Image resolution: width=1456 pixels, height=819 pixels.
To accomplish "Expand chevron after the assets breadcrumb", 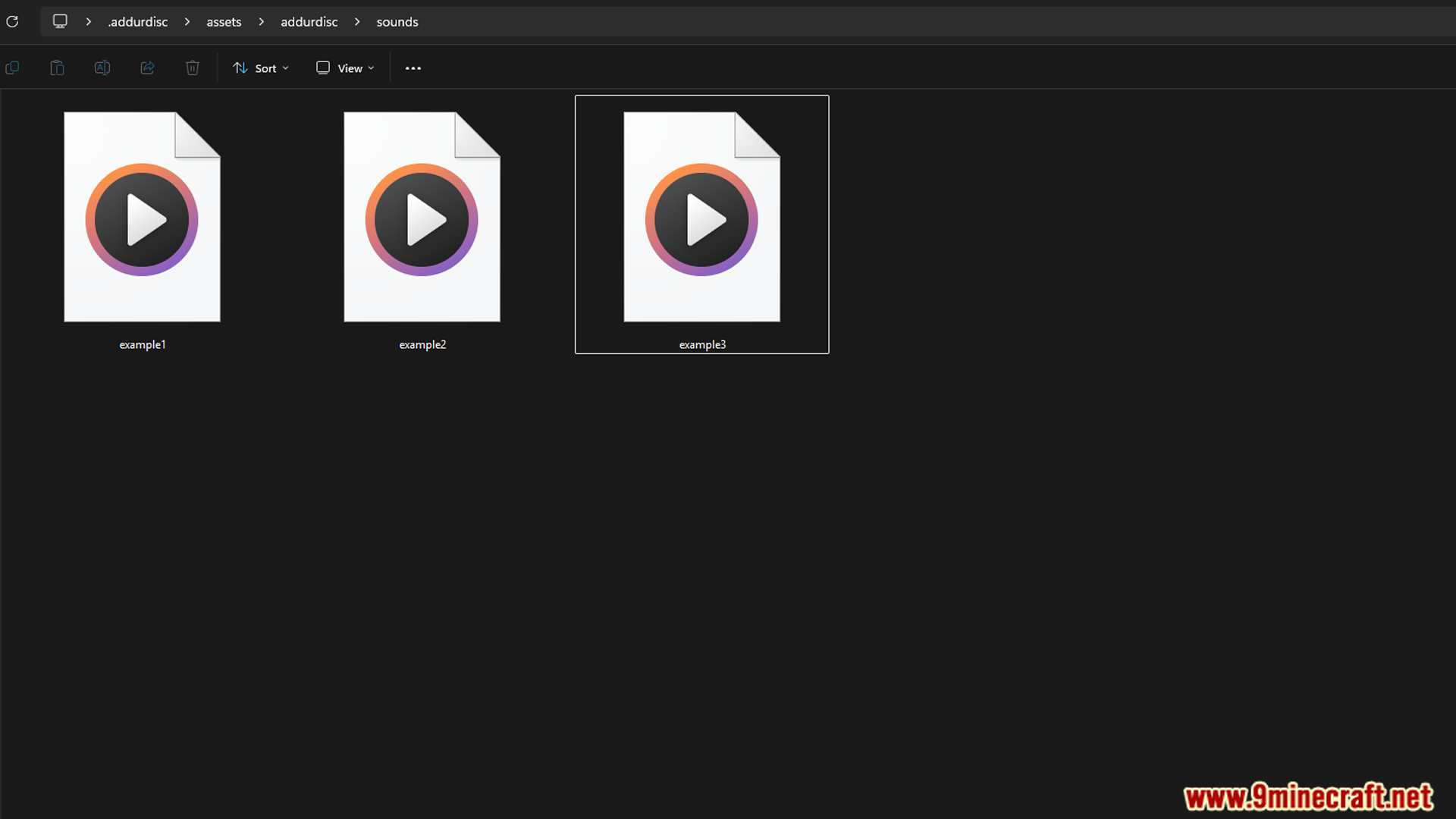I will click(x=261, y=22).
